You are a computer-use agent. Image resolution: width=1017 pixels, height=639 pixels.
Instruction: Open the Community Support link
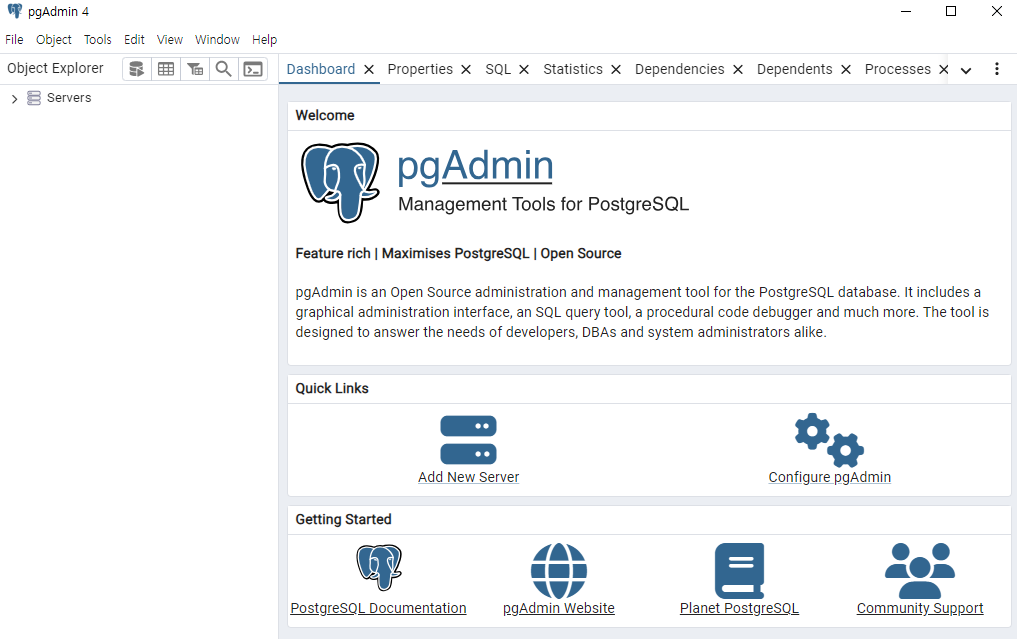point(920,608)
